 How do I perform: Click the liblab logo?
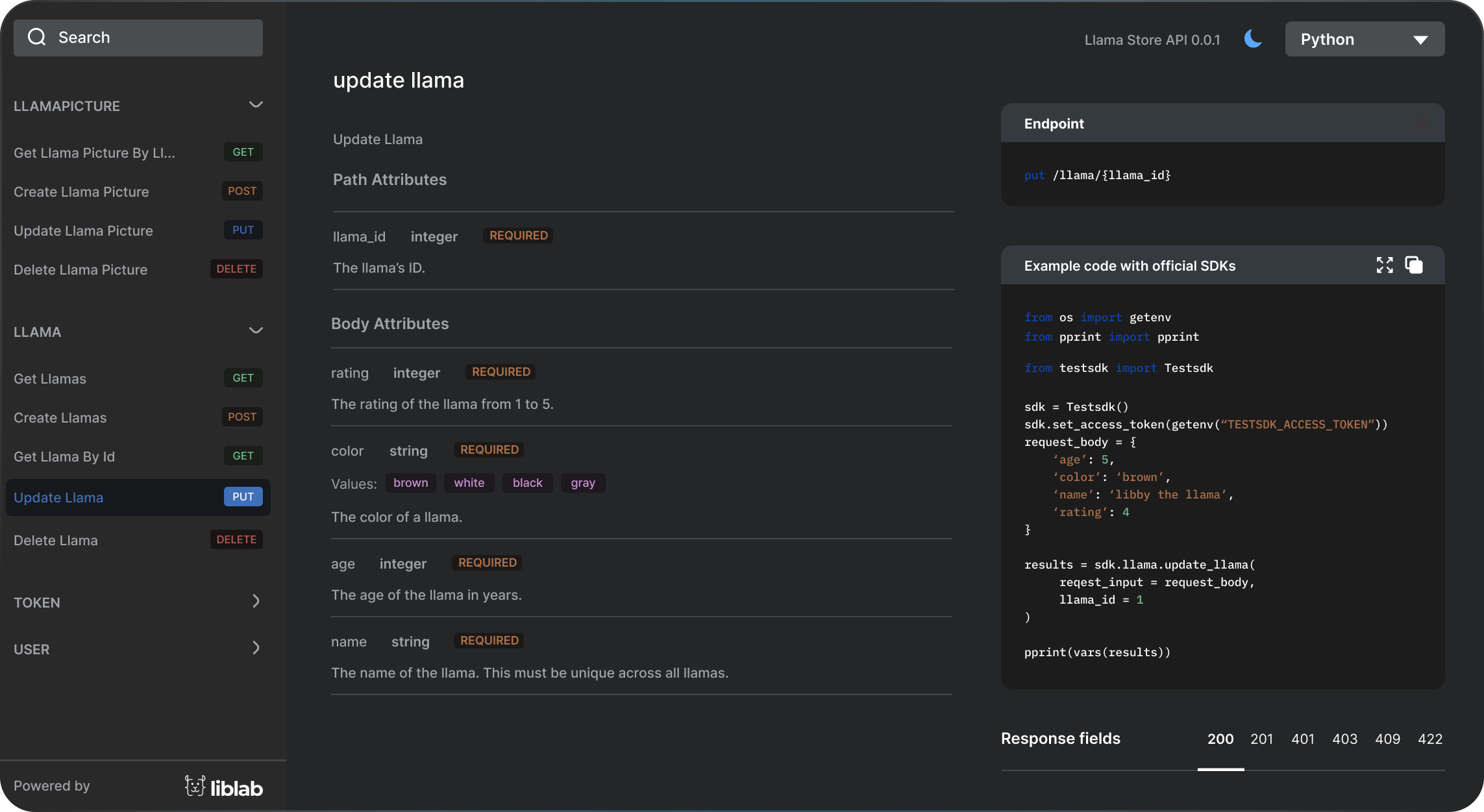tap(224, 786)
